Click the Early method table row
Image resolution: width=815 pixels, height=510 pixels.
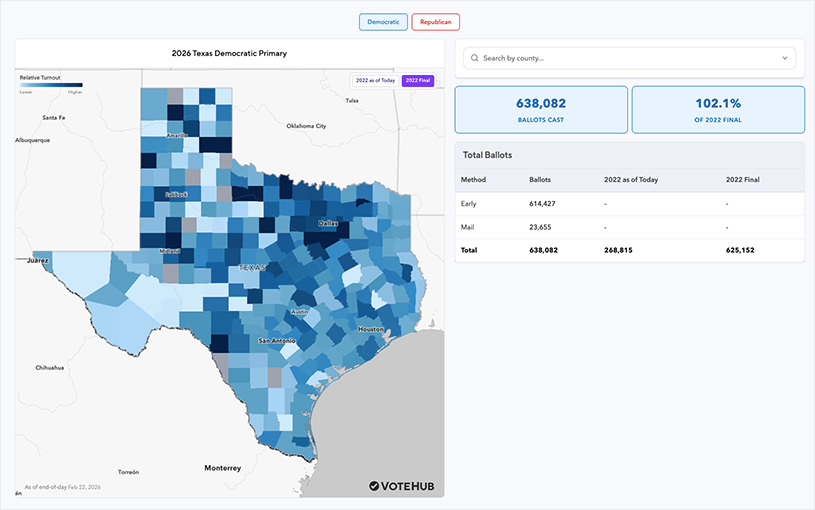pos(629,203)
